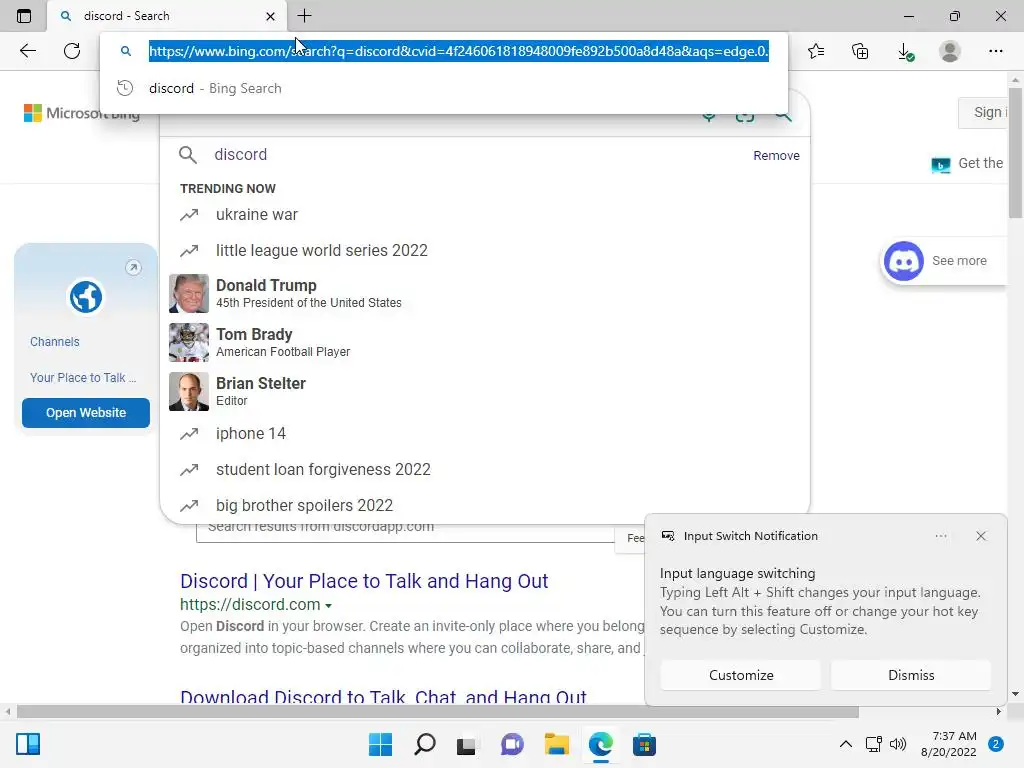This screenshot has width=1024, height=768.
Task: Select big brother spoilers 2022 suggestion
Action: pyautogui.click(x=485, y=505)
